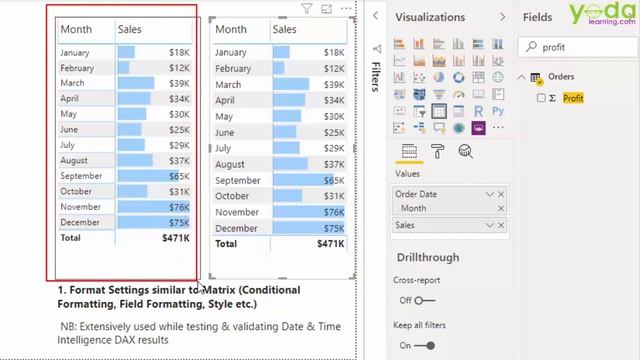Select the 100% stacked column chart visualization
Screen dimensions: 640x360
click(x=498, y=44)
